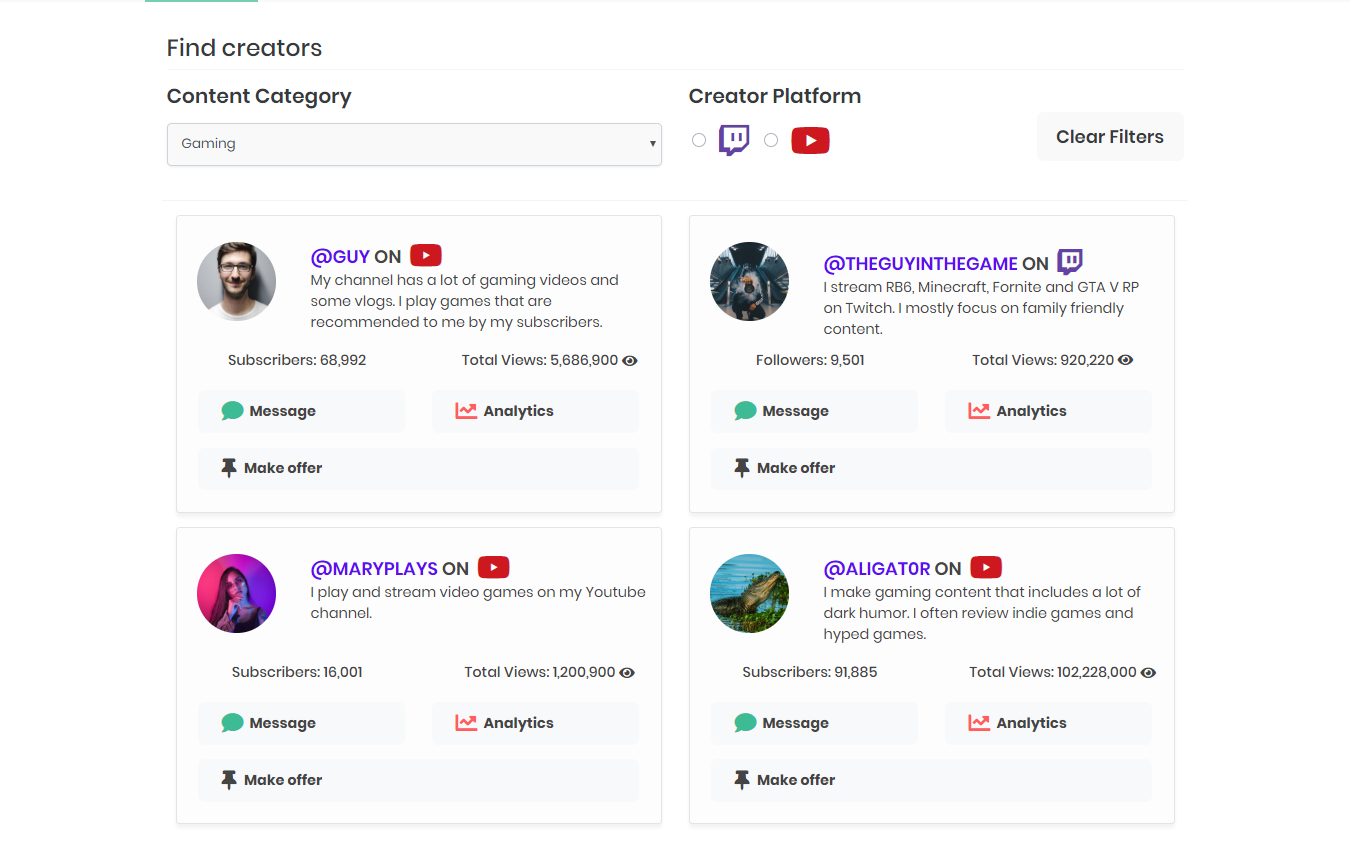View Analytics for @MARYPLAYS
1350x859 pixels.
coord(535,723)
